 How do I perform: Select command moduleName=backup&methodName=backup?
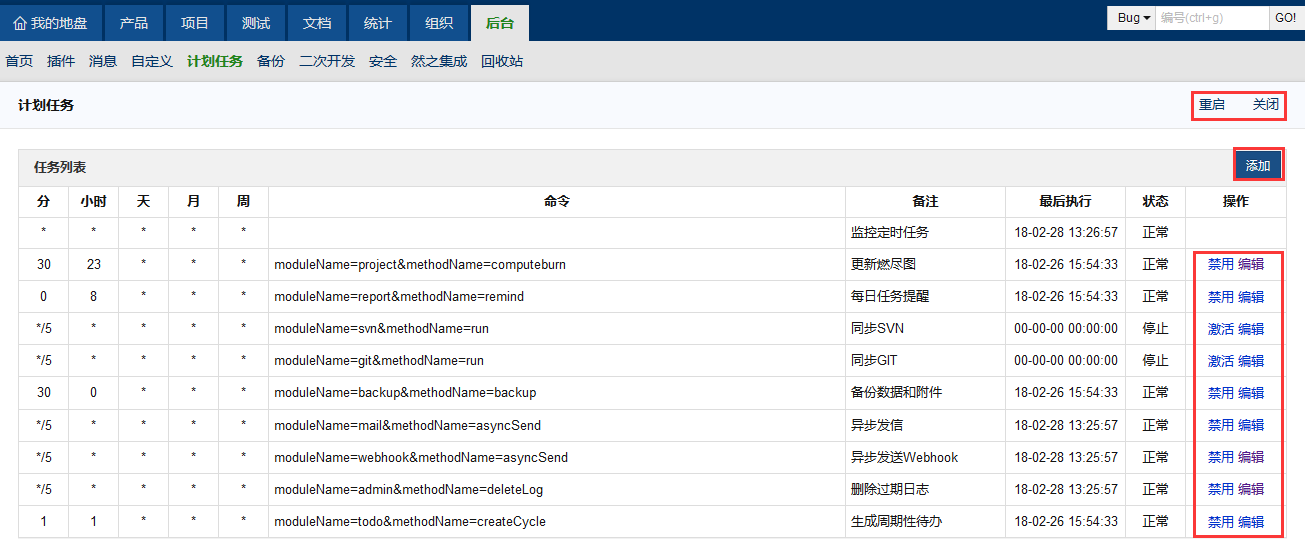405,393
